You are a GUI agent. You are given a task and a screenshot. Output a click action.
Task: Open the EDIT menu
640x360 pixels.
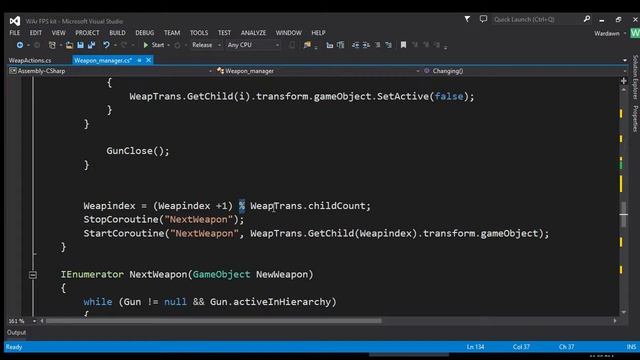pyautogui.click(x=36, y=33)
